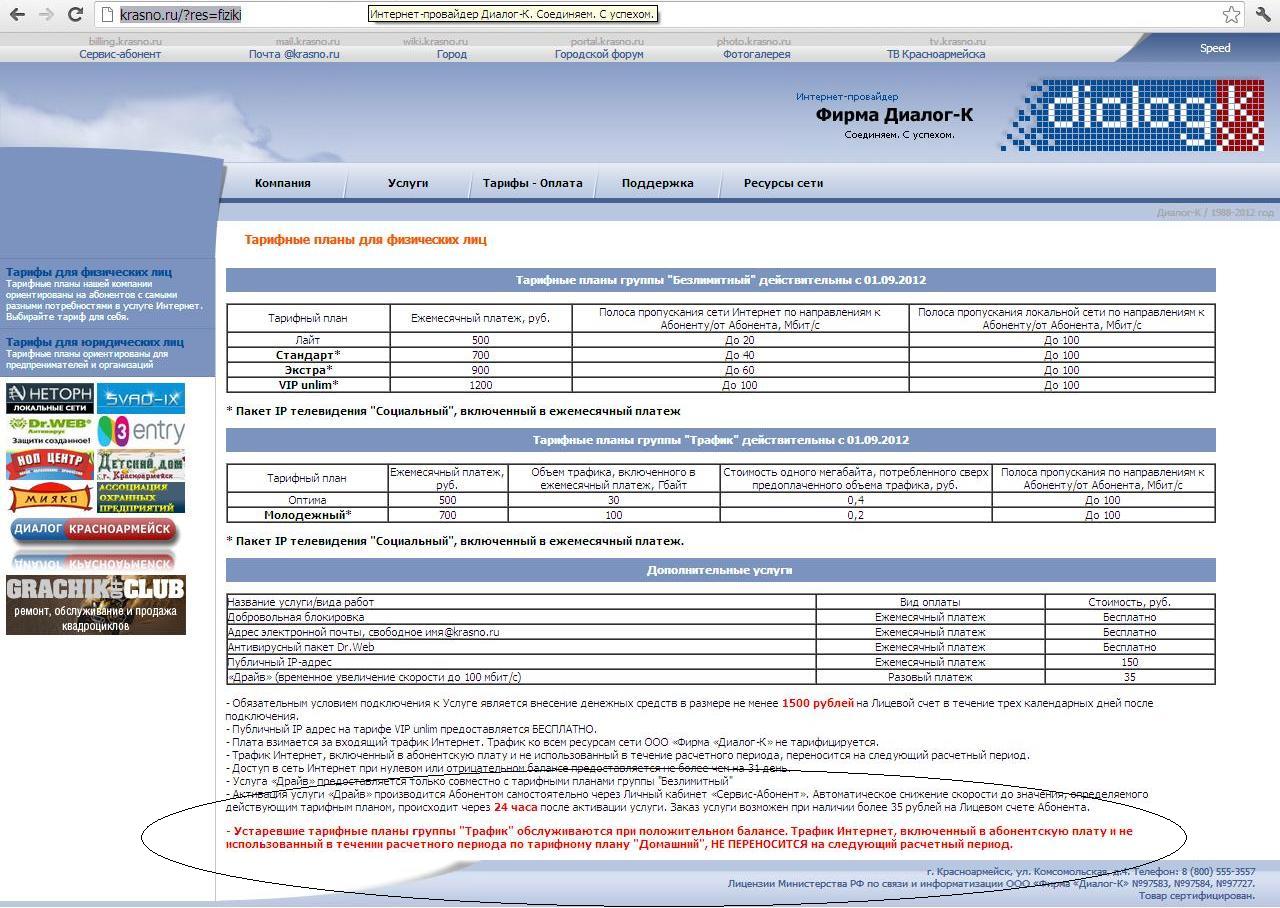Click the Публичный IP-адрес service row
Viewport: 1280px width, 908px height.
click(721, 662)
